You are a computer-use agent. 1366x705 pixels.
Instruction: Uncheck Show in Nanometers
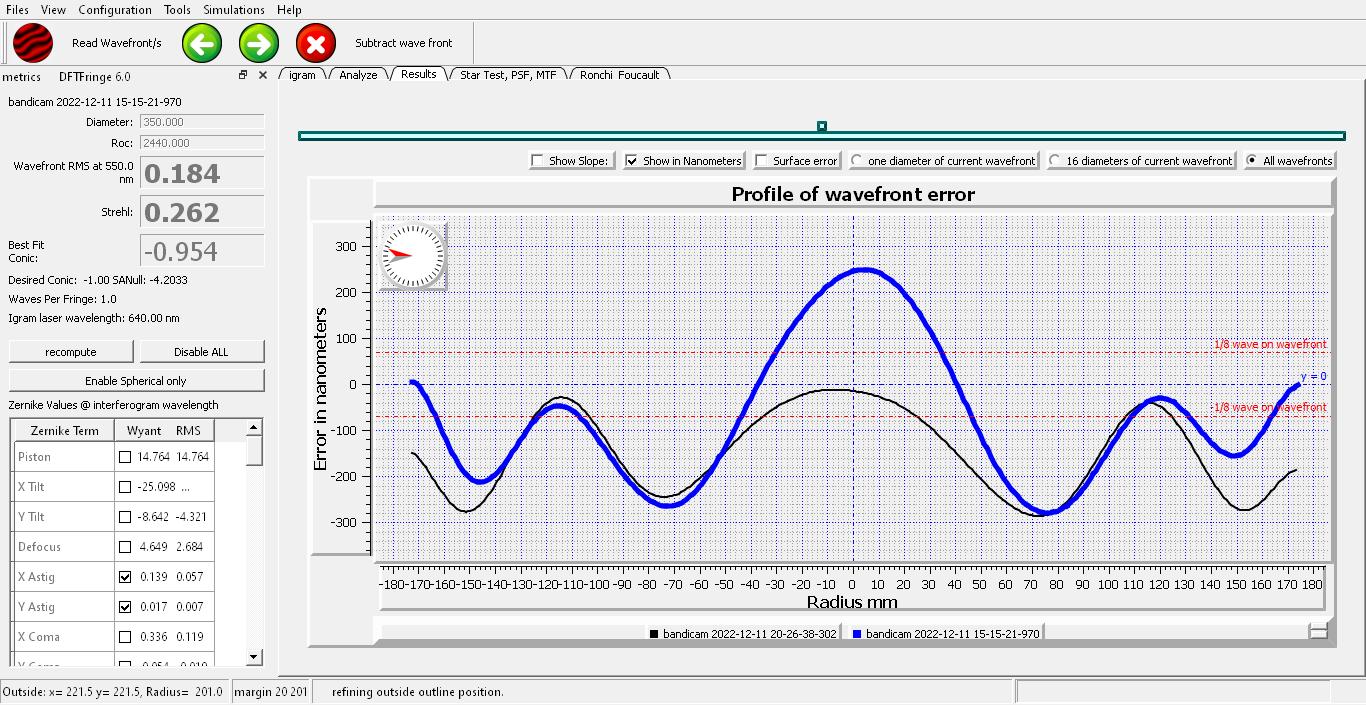(x=632, y=160)
